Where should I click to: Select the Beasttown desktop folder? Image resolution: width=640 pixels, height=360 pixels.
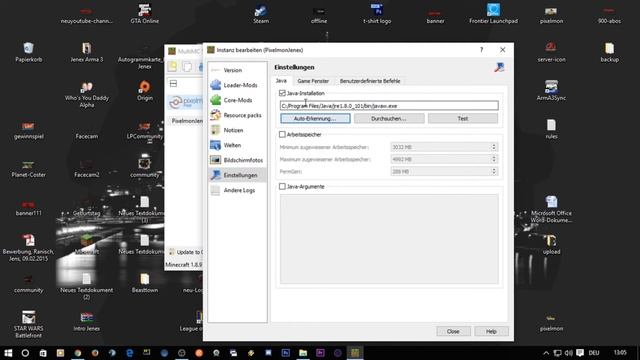(144, 283)
